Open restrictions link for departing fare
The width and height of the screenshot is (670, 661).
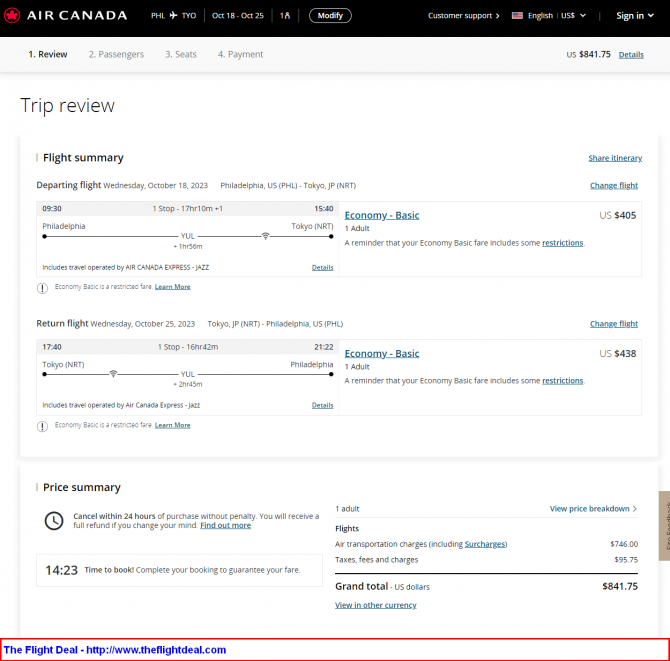point(562,243)
